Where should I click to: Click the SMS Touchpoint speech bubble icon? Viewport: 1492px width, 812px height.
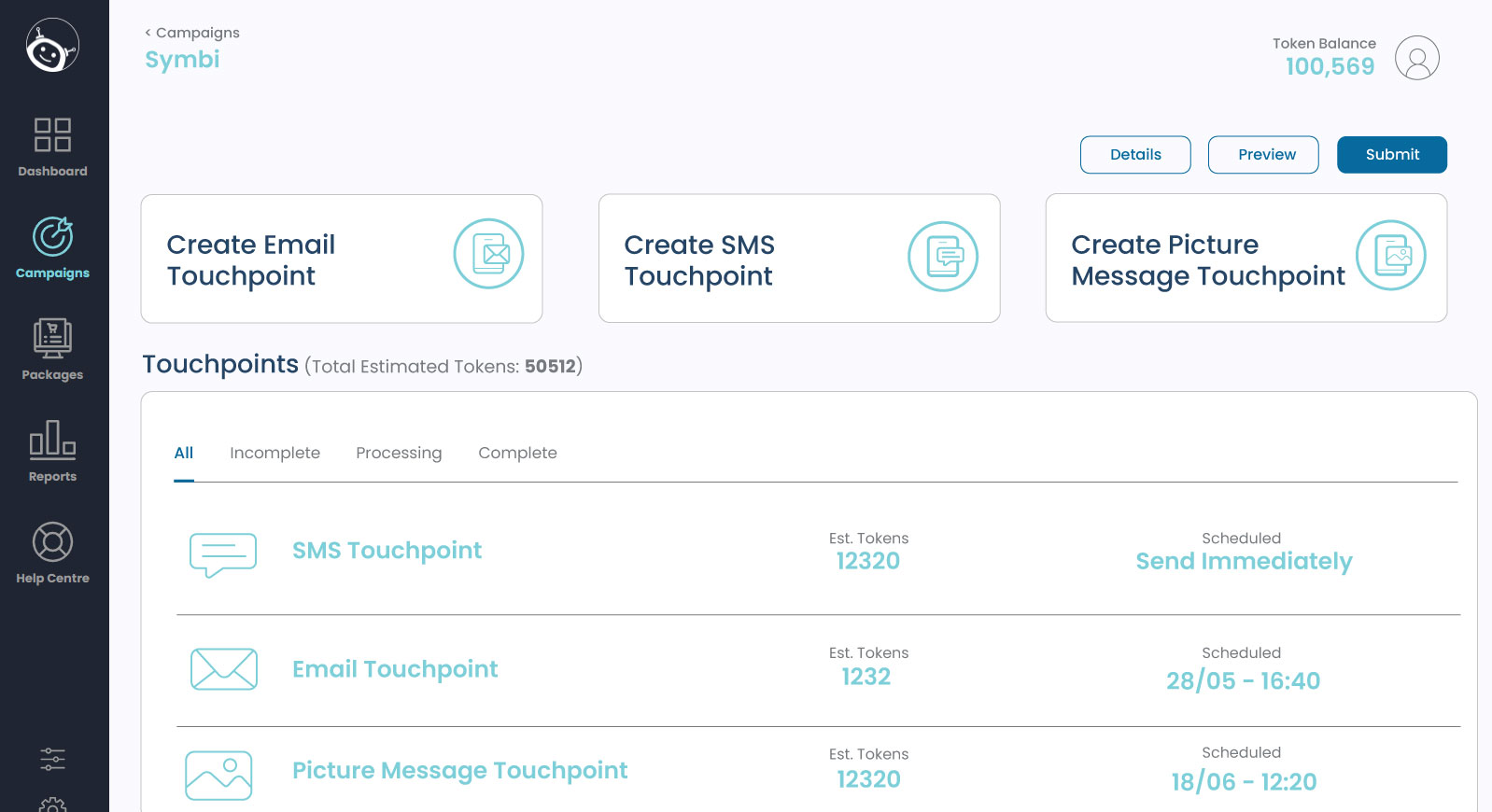pyautogui.click(x=223, y=554)
